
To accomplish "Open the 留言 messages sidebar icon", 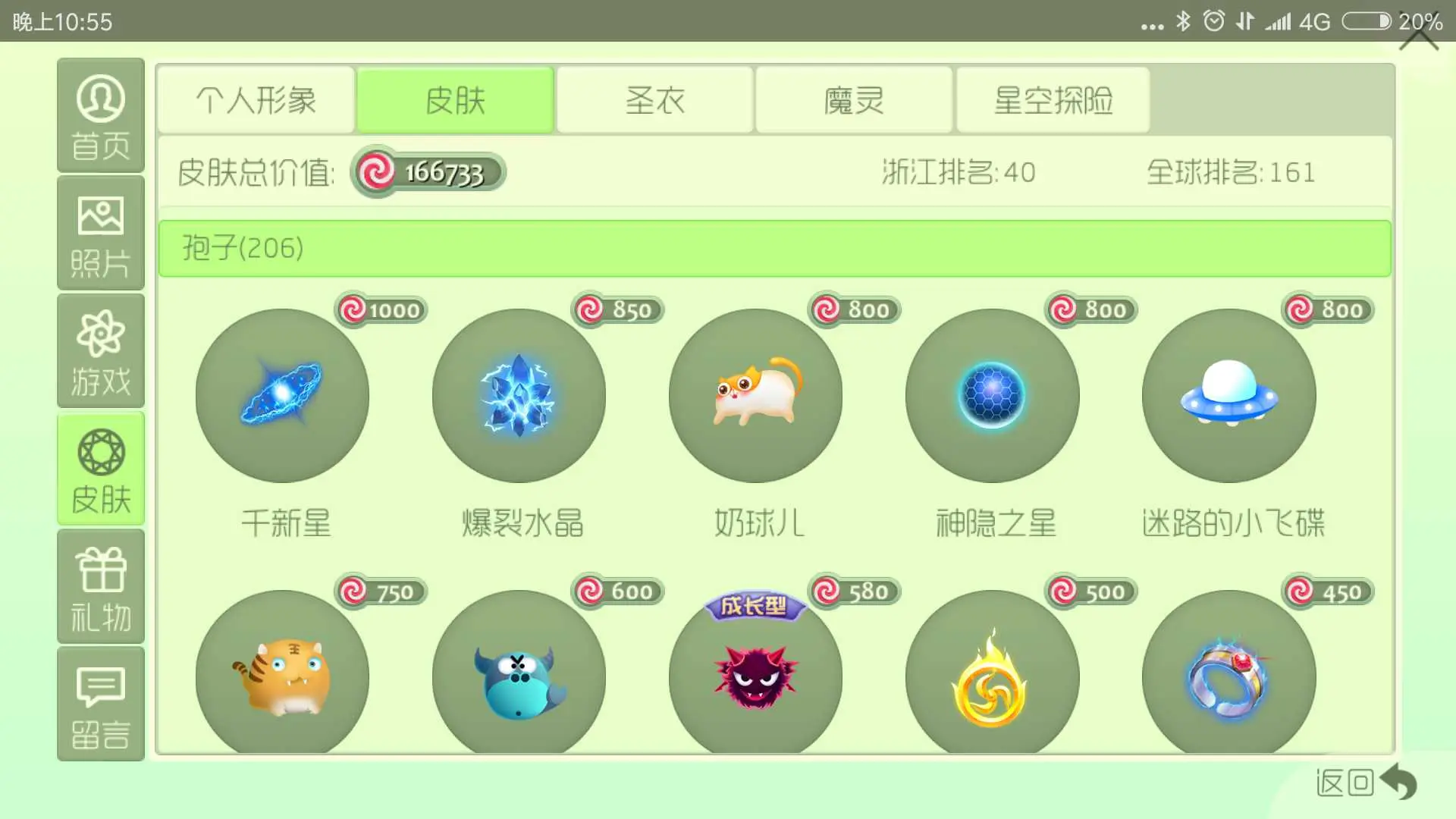I will (x=101, y=704).
